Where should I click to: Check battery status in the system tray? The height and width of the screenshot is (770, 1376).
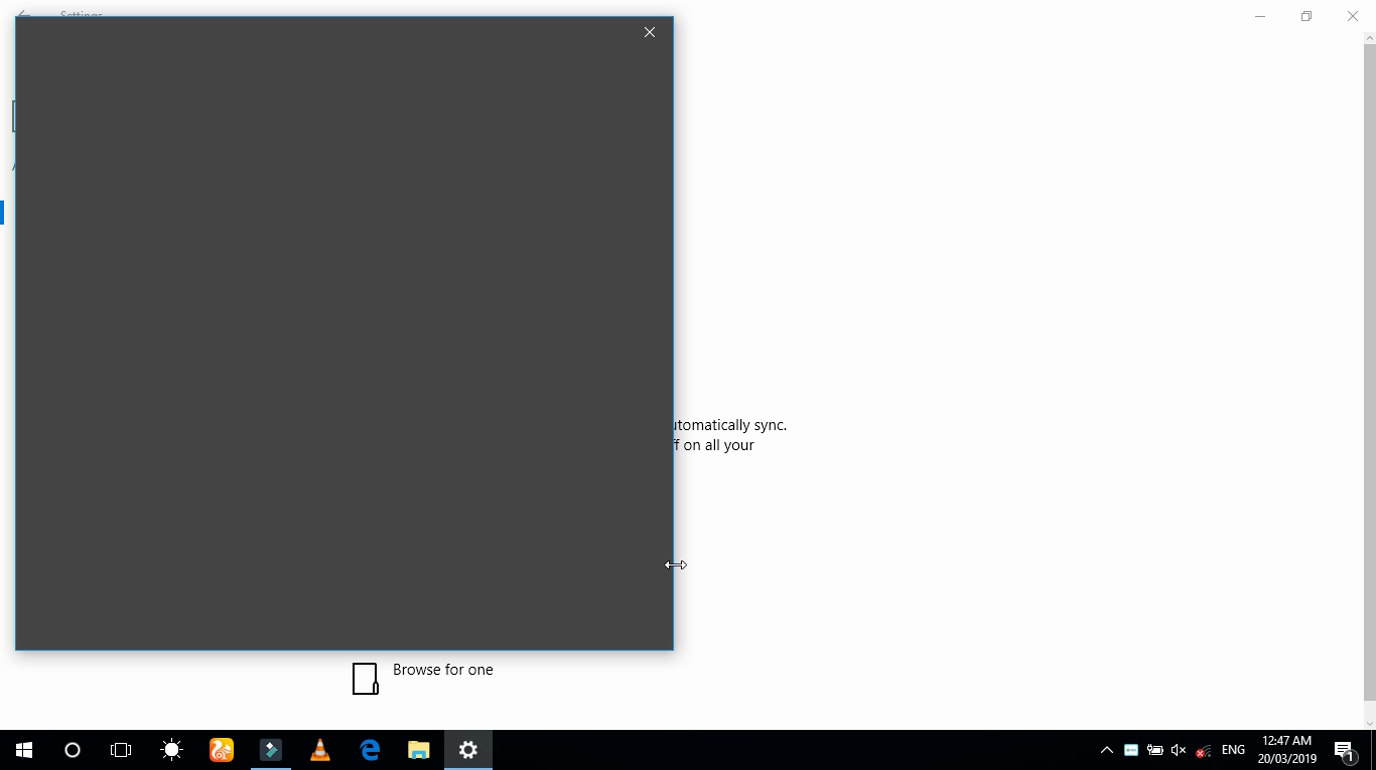(x=1155, y=749)
